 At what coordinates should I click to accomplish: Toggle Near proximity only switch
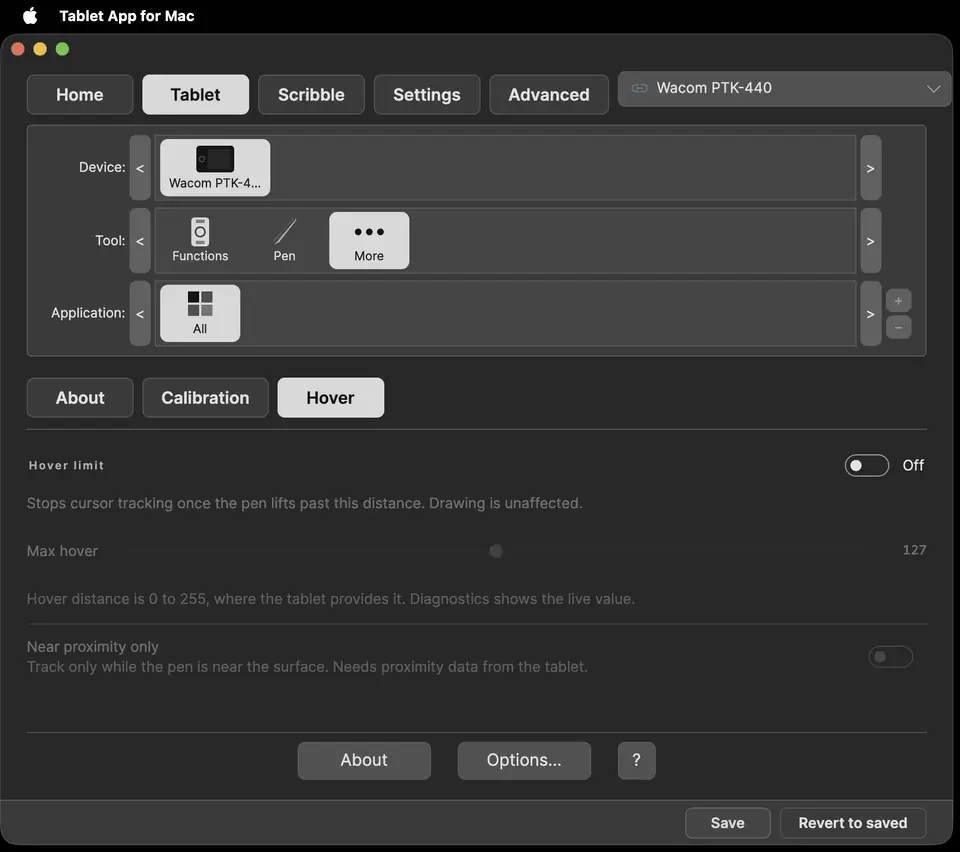click(x=890, y=657)
